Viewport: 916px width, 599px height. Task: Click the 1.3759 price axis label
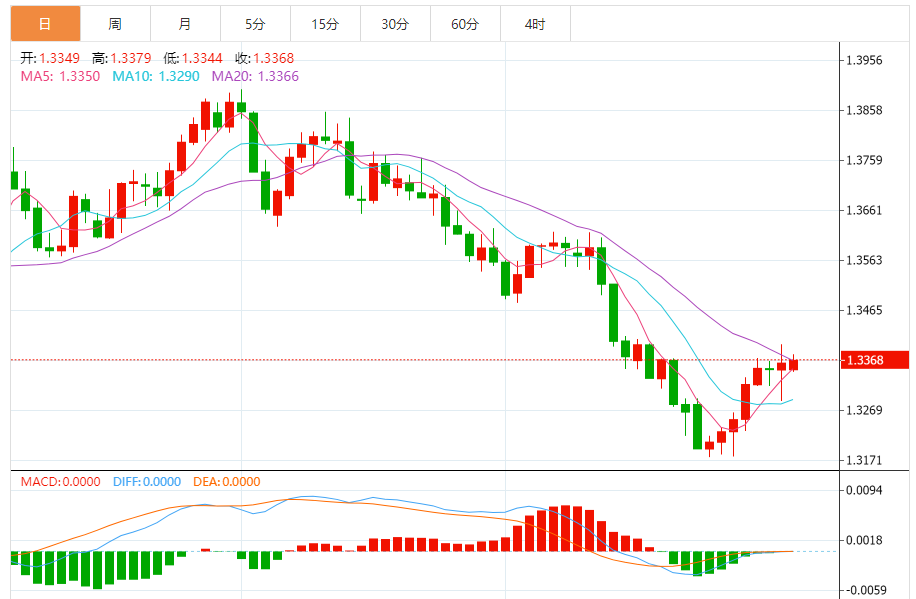(x=865, y=160)
